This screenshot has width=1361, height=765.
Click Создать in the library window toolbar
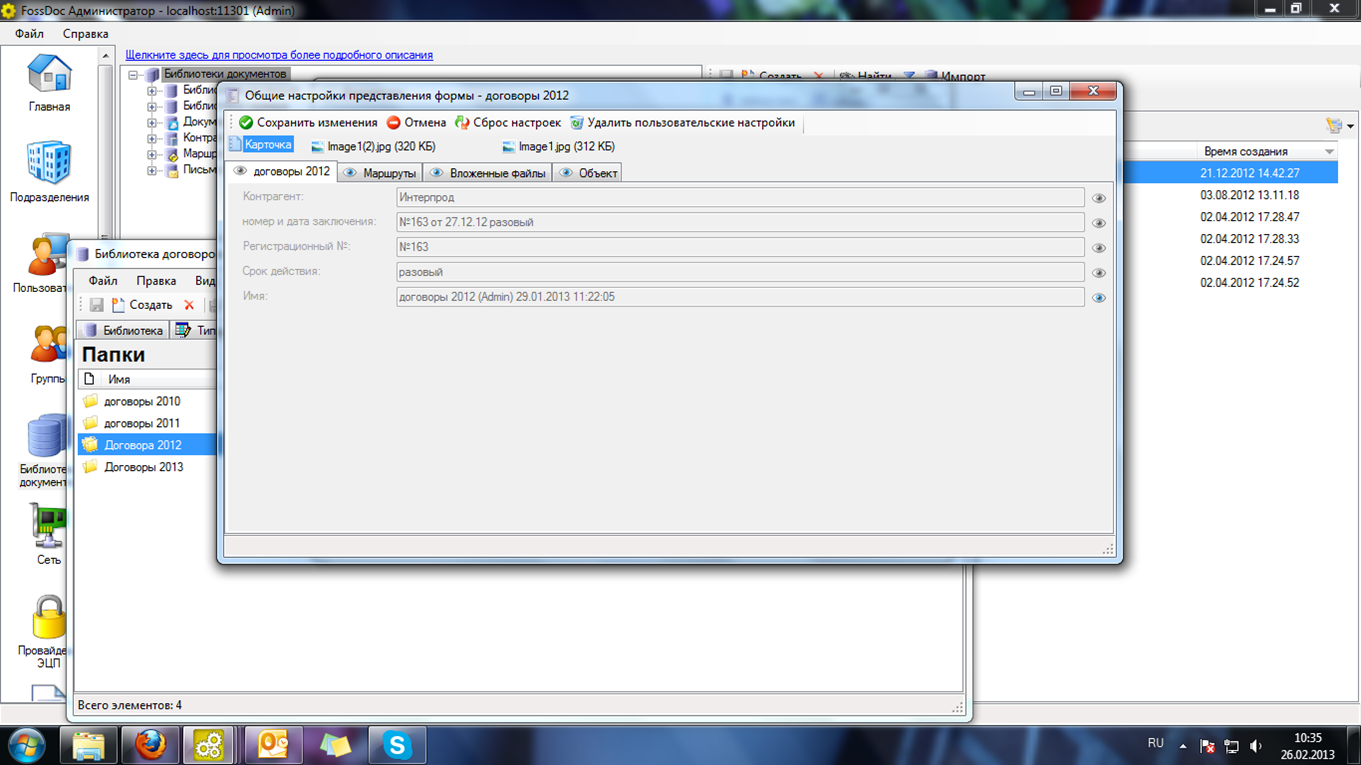click(x=141, y=305)
